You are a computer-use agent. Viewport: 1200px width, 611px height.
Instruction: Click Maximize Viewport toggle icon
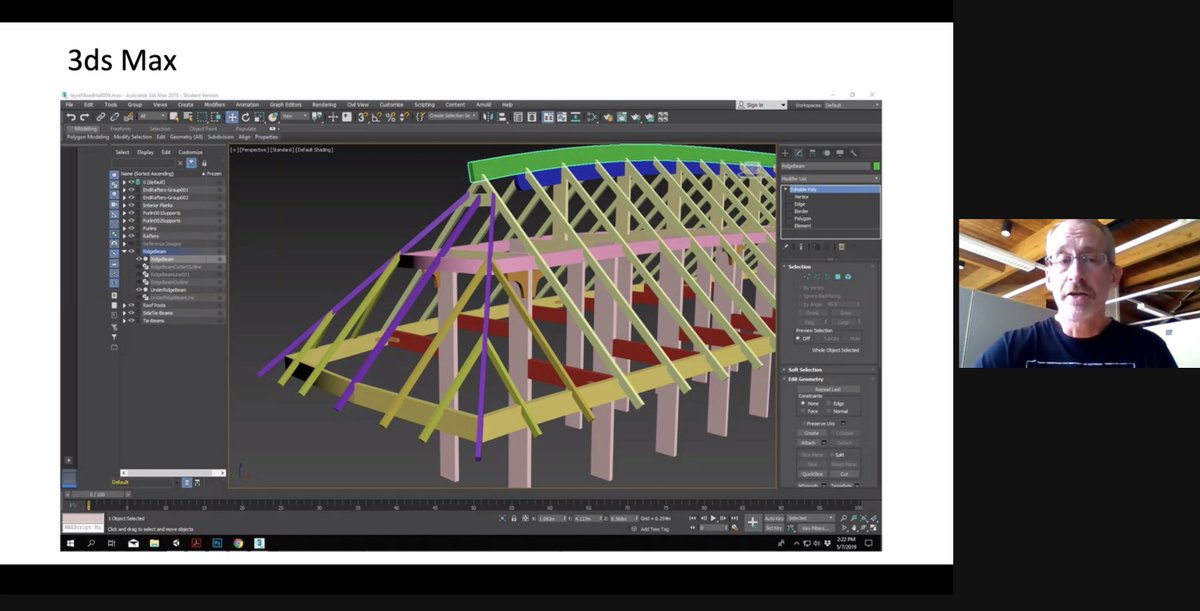(873, 528)
